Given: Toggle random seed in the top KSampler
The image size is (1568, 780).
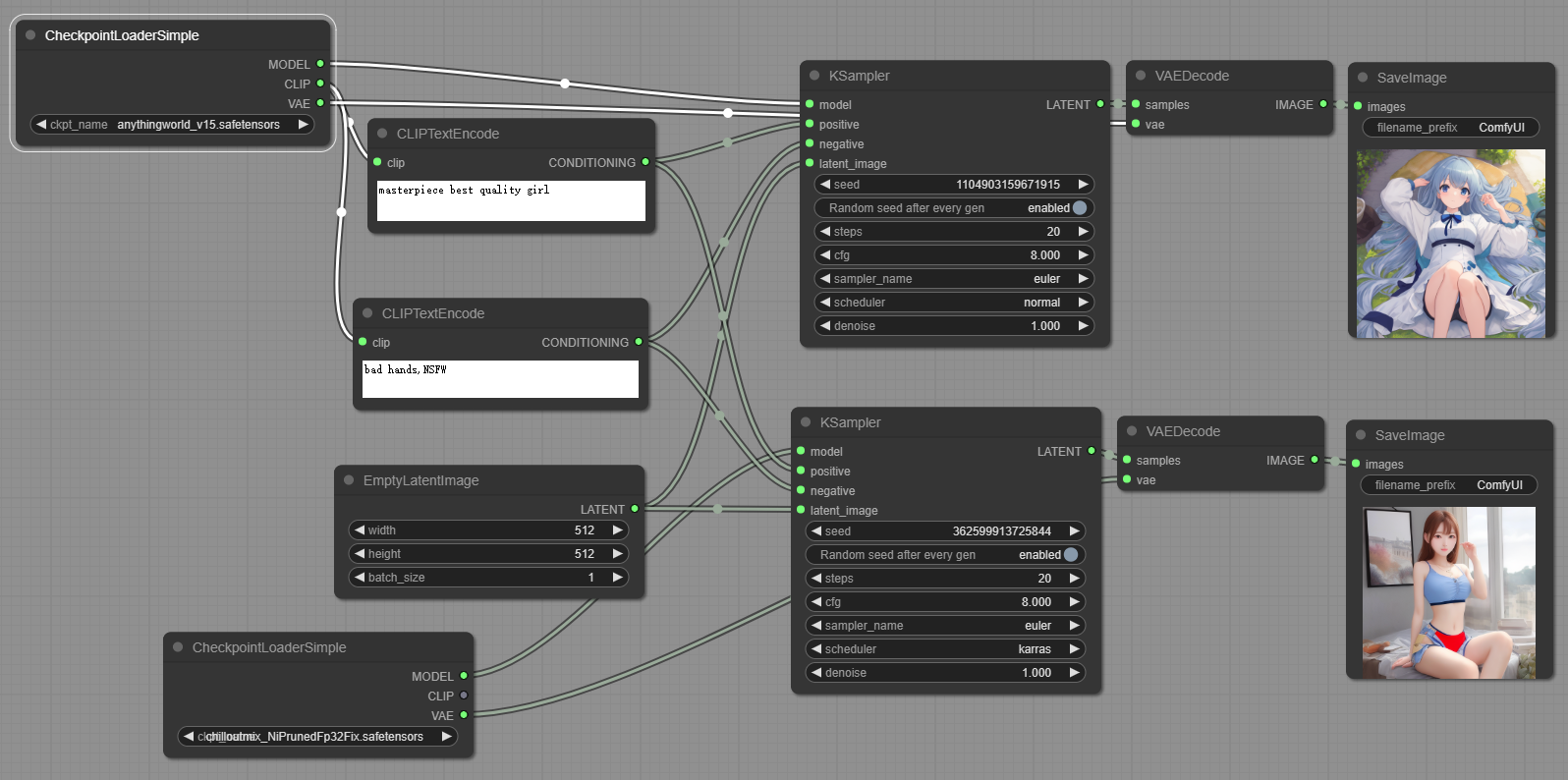Looking at the screenshot, I should click(1079, 208).
